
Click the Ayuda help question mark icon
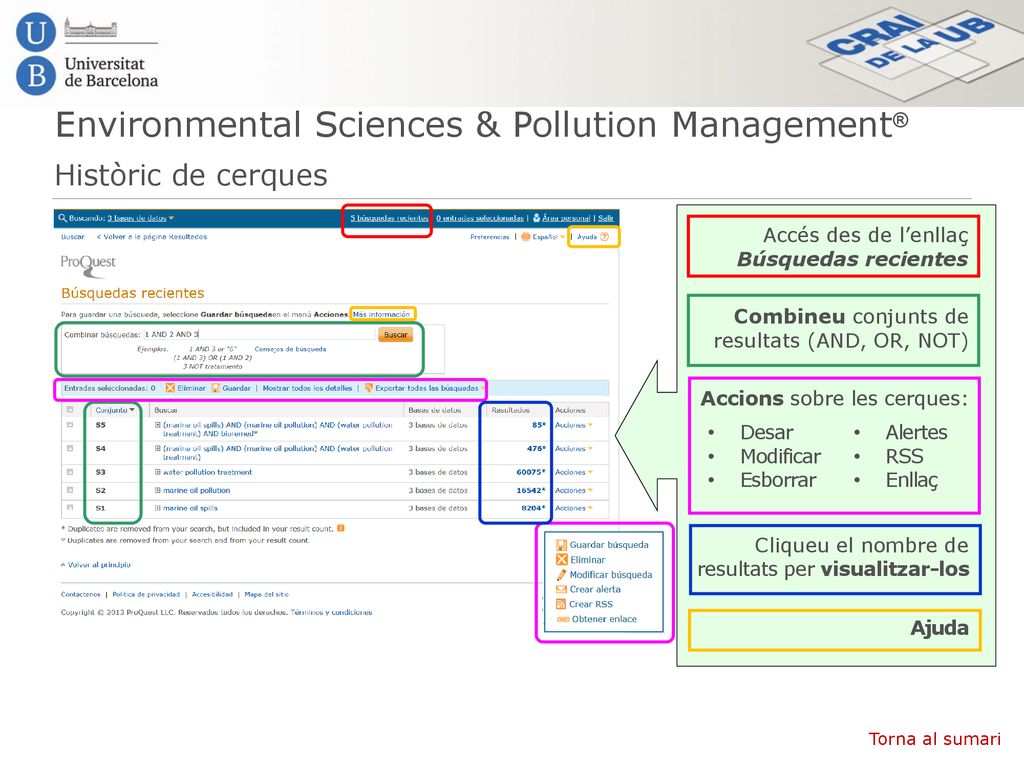point(605,237)
